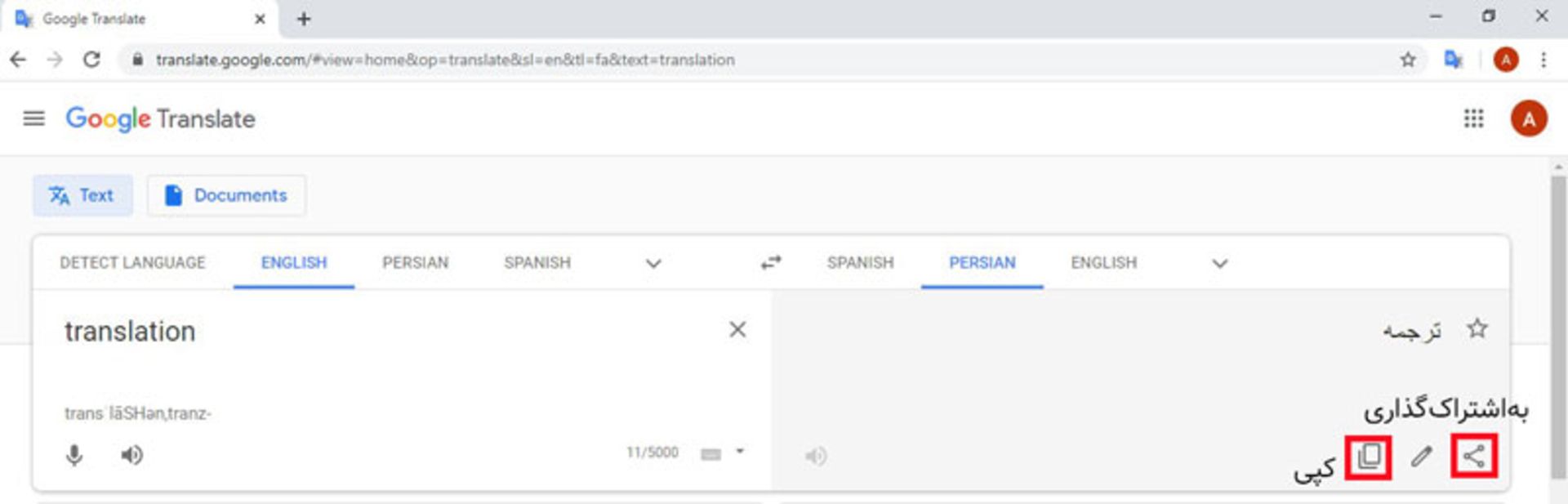This screenshot has height=504, width=1568.
Task: Switch to Documents translation mode
Action: pyautogui.click(x=226, y=195)
